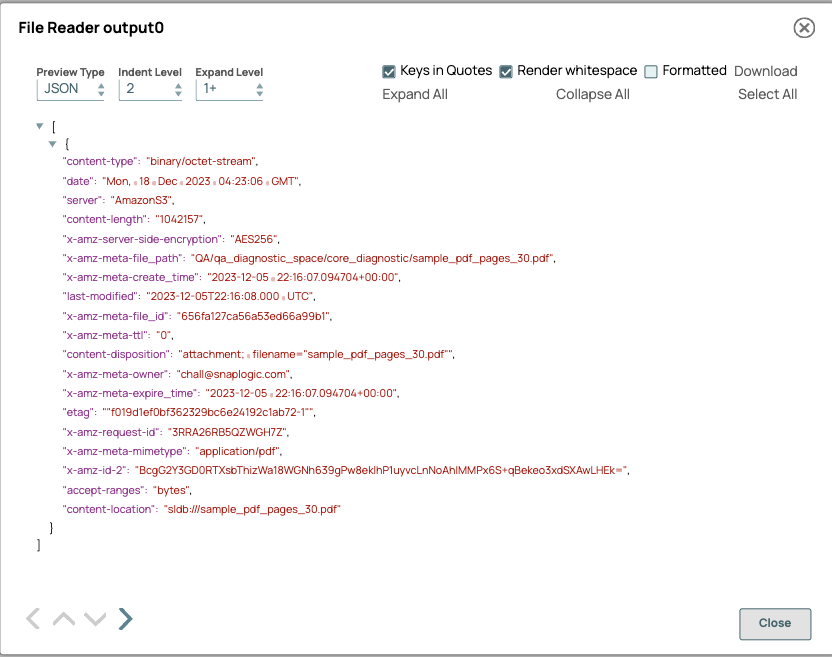Turn off Render whitespace
The image size is (832, 657).
click(506, 71)
